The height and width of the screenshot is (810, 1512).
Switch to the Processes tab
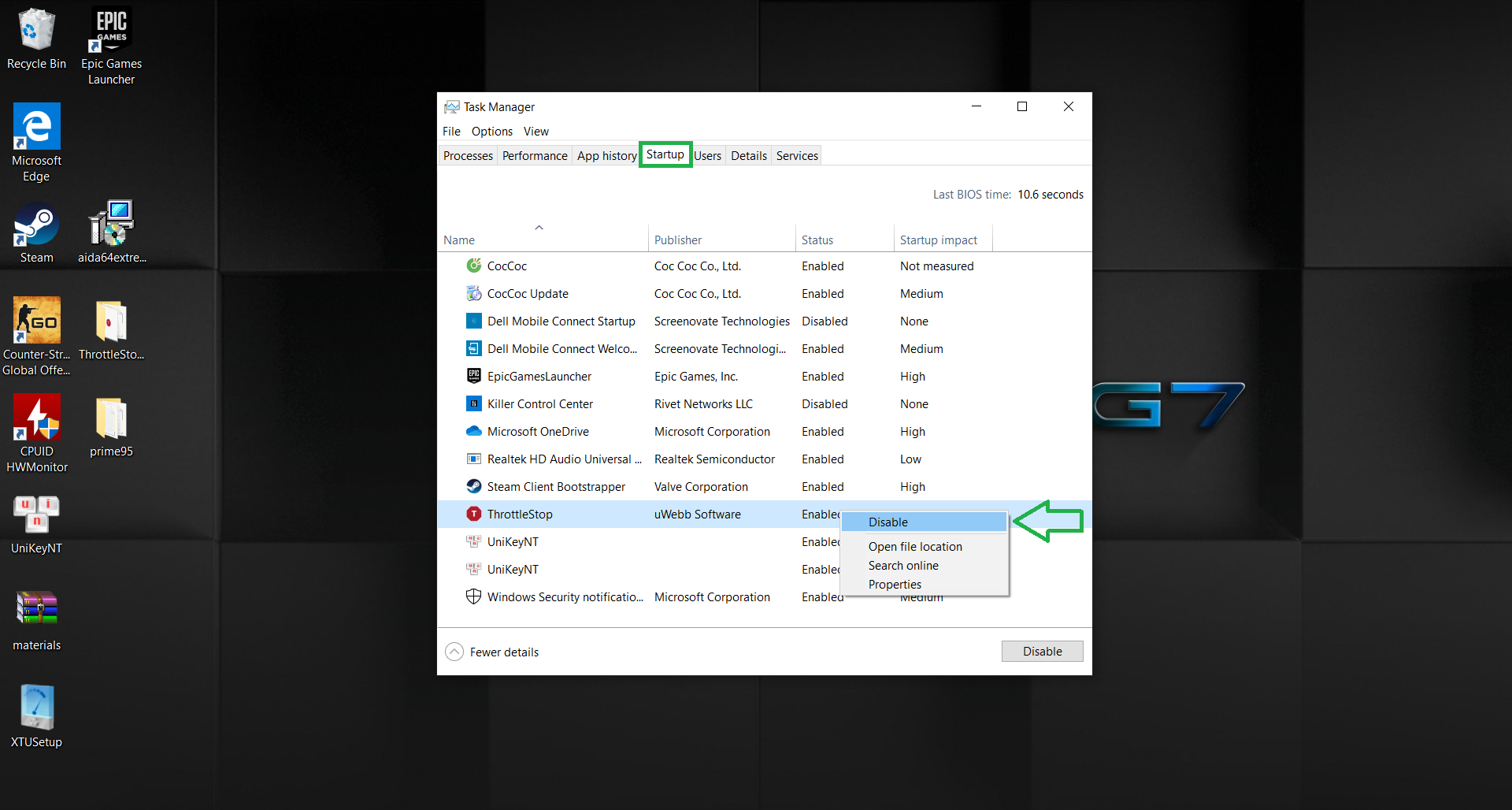click(468, 156)
